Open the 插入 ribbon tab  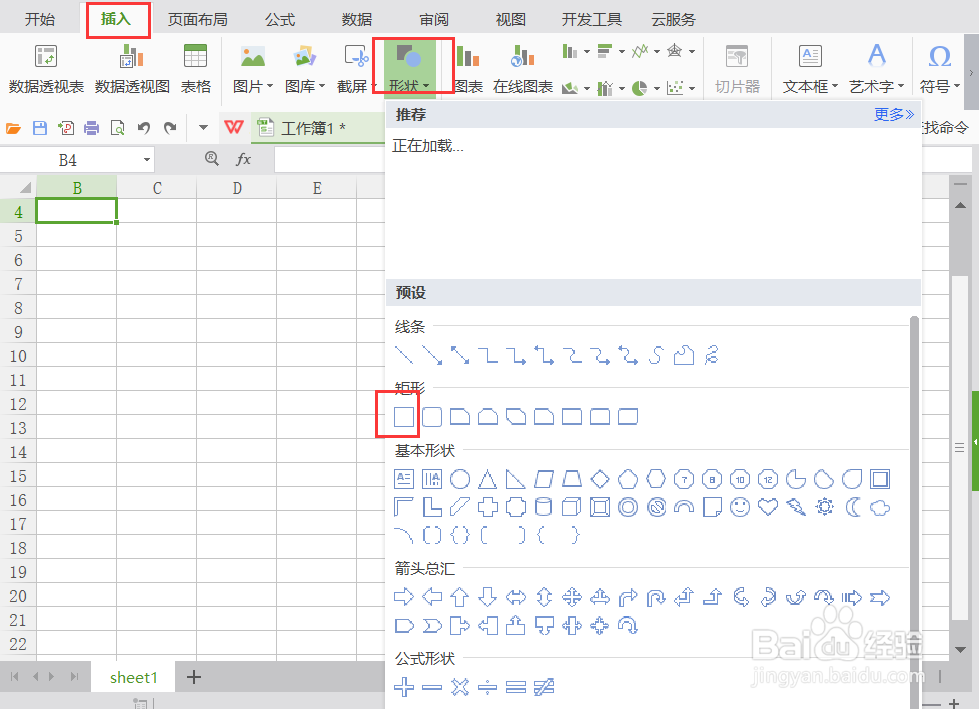click(x=116, y=19)
